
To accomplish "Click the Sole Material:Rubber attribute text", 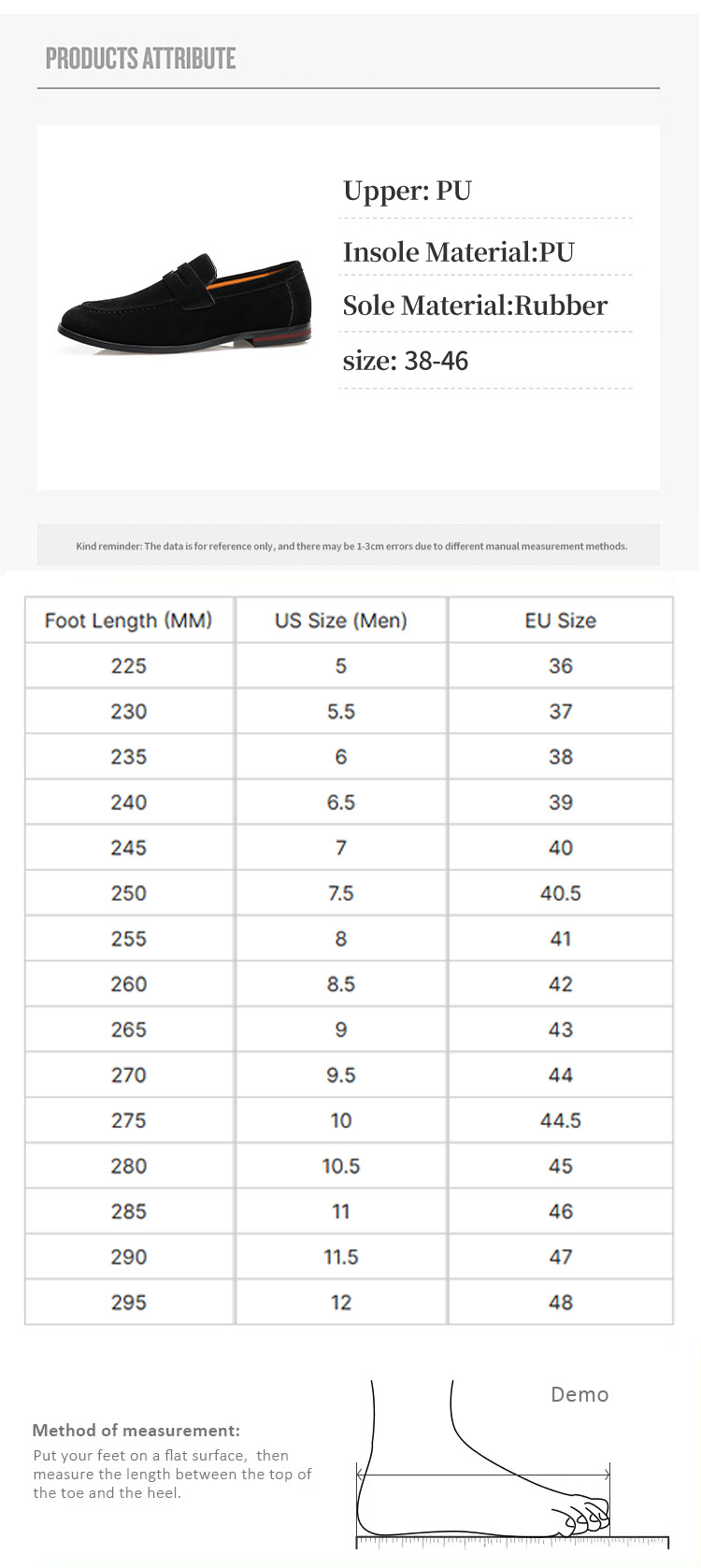I will [475, 306].
